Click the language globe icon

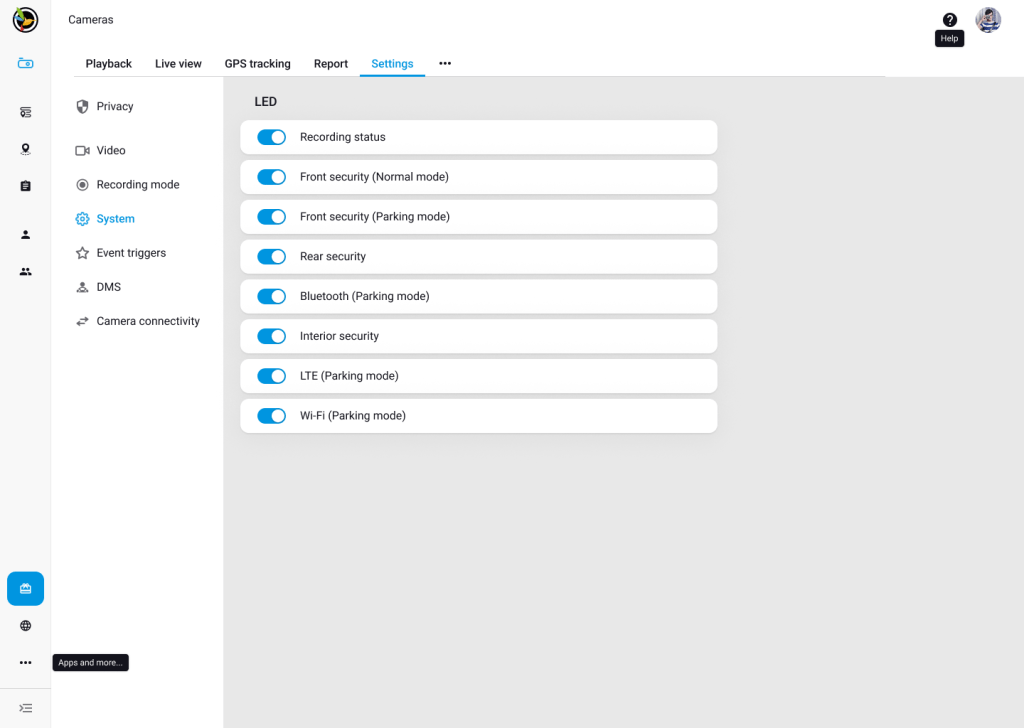pos(25,625)
